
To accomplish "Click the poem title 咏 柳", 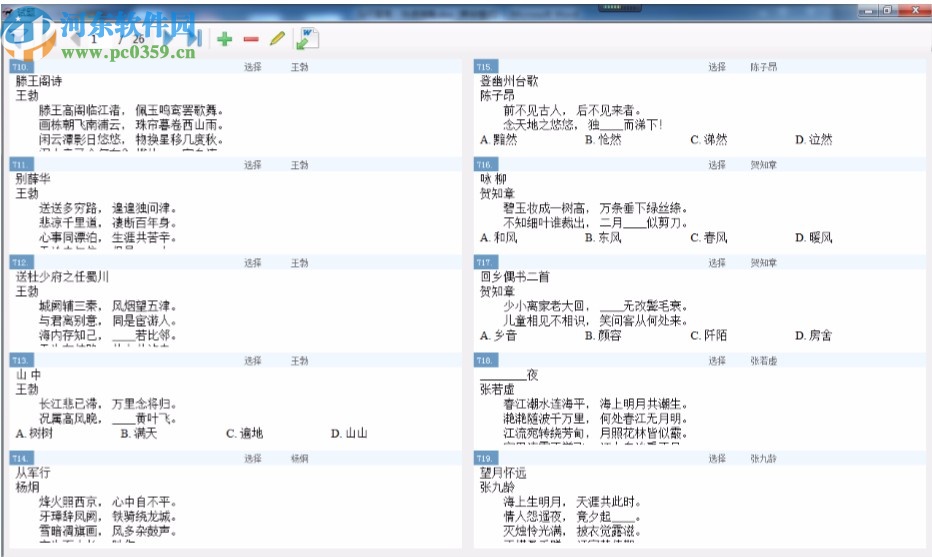I will point(493,179).
